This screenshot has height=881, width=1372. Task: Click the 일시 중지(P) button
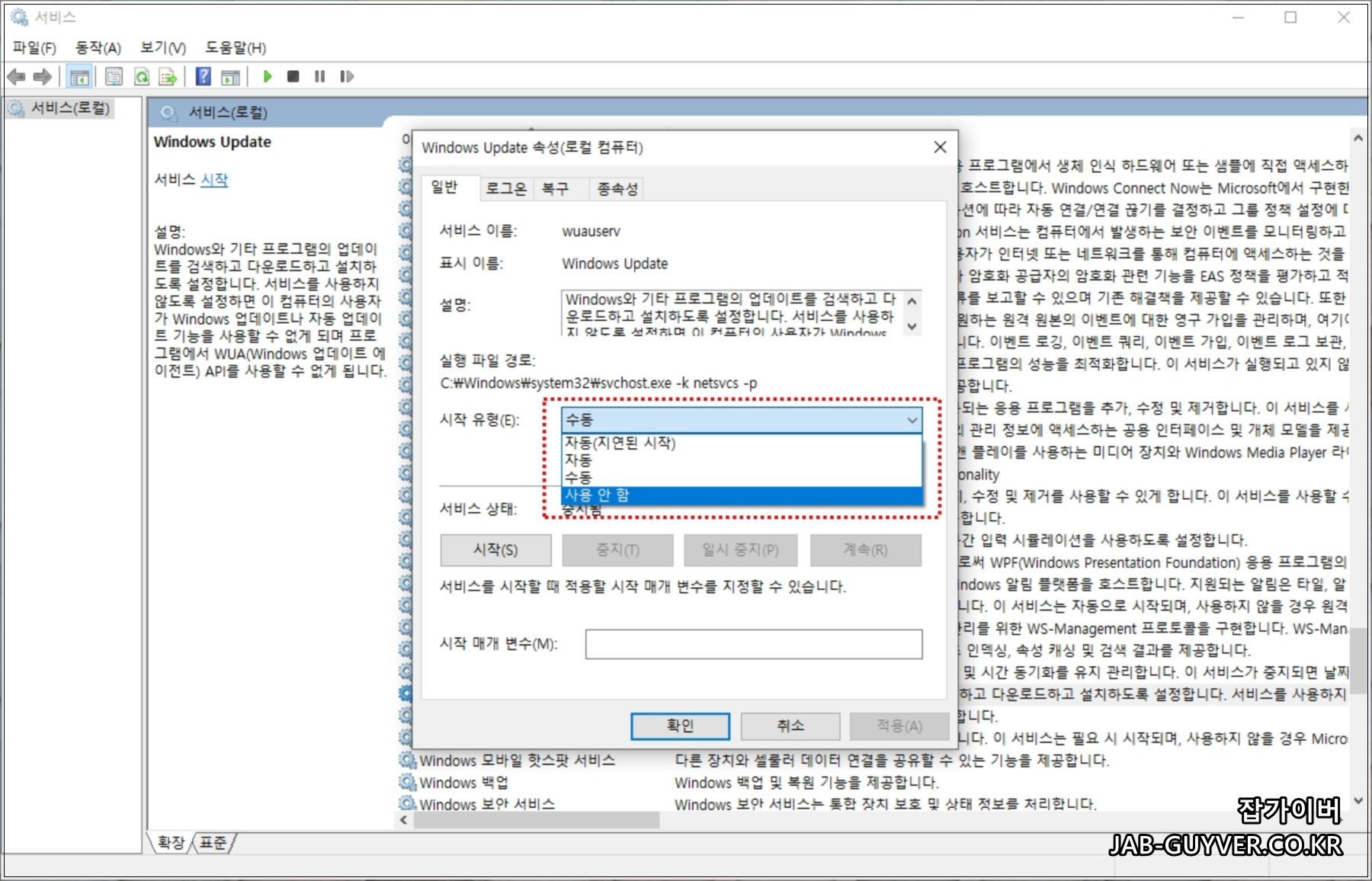click(x=740, y=550)
